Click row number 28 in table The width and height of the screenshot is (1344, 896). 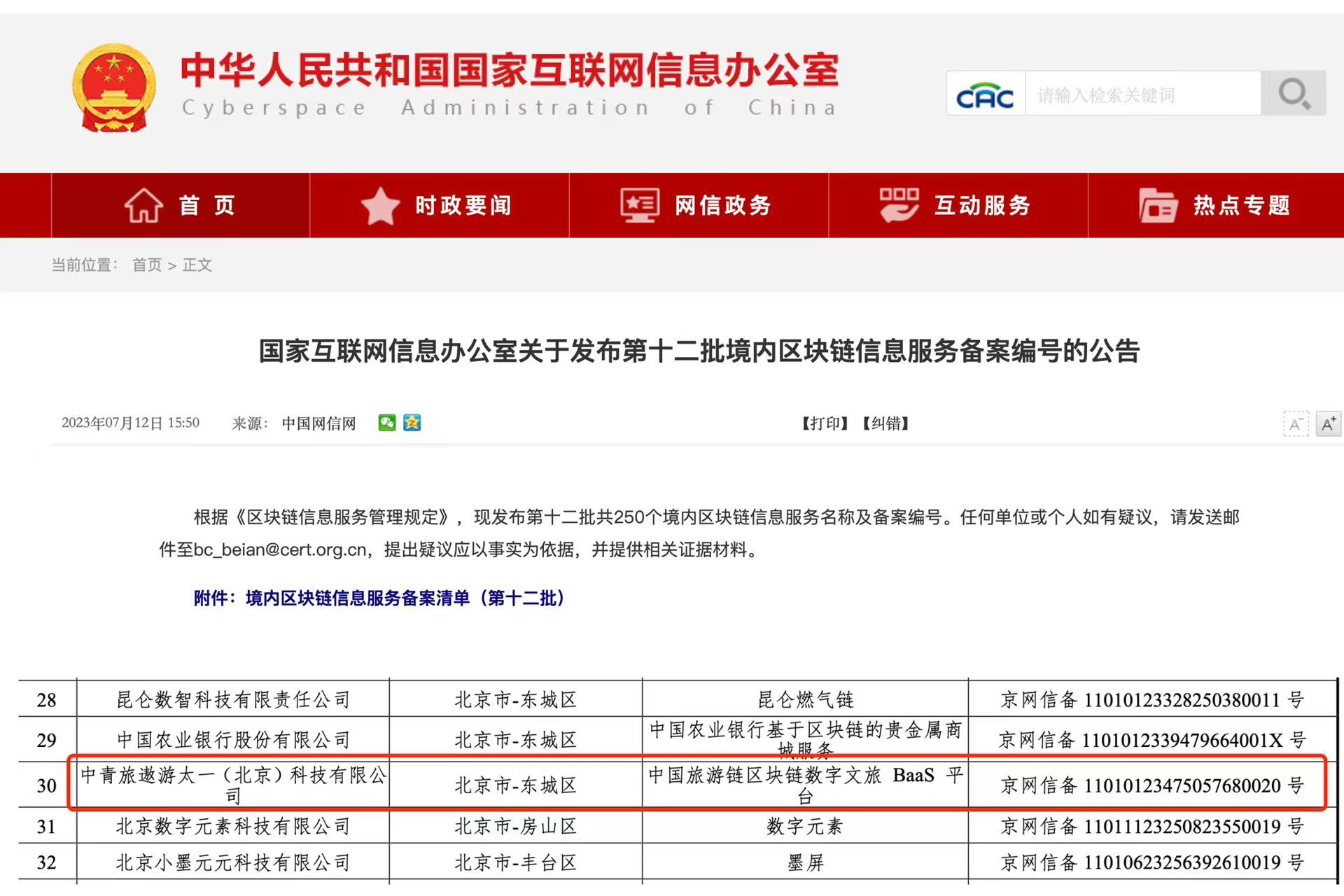coord(47,699)
